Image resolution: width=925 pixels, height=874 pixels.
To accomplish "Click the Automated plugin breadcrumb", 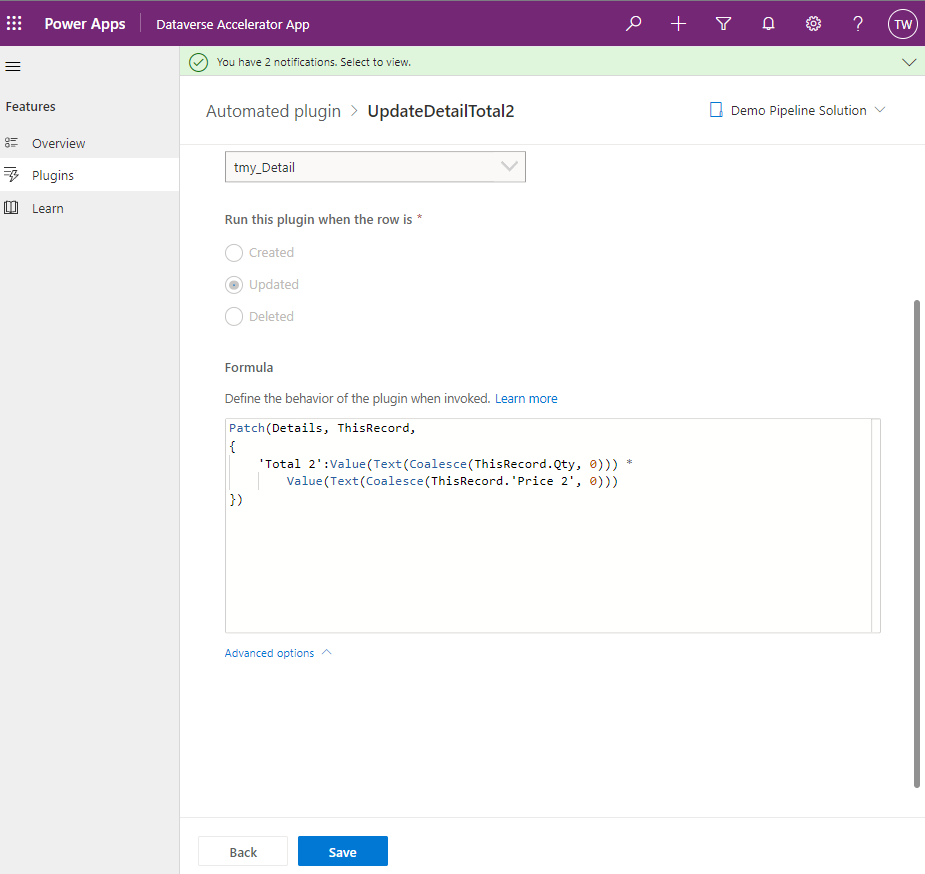I will pyautogui.click(x=273, y=111).
